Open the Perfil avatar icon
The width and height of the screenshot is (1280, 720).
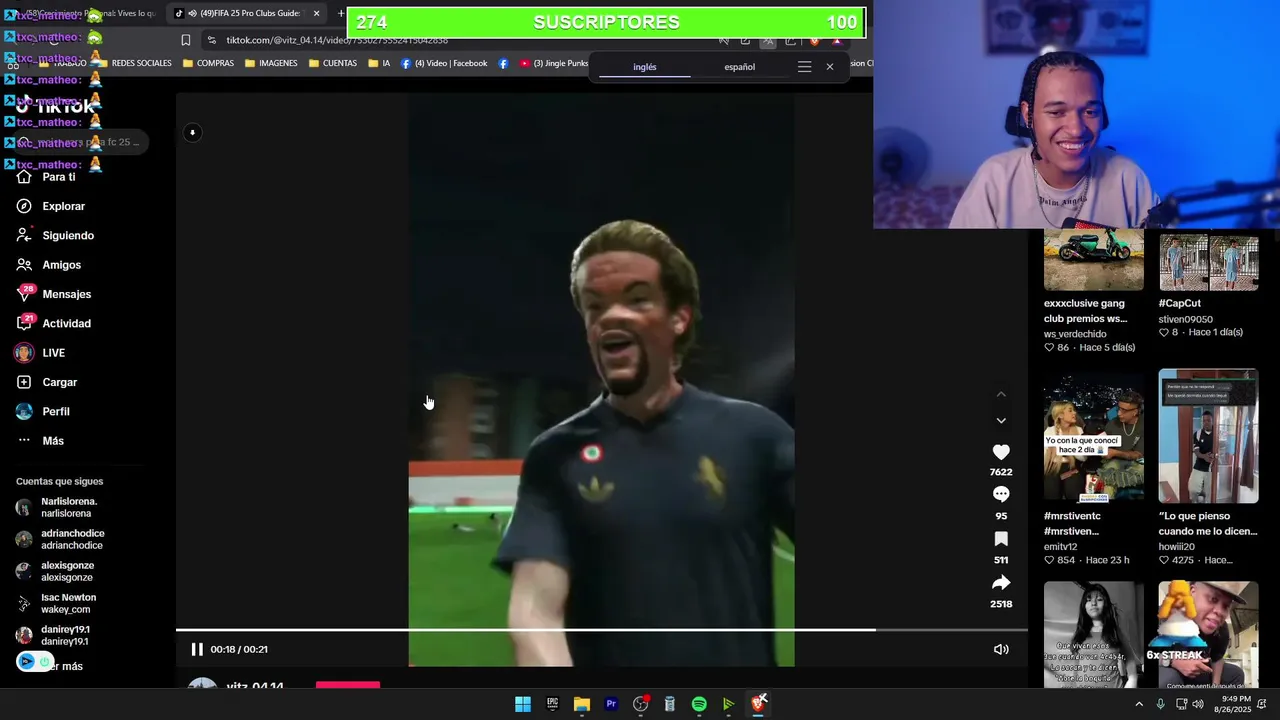pyautogui.click(x=24, y=411)
